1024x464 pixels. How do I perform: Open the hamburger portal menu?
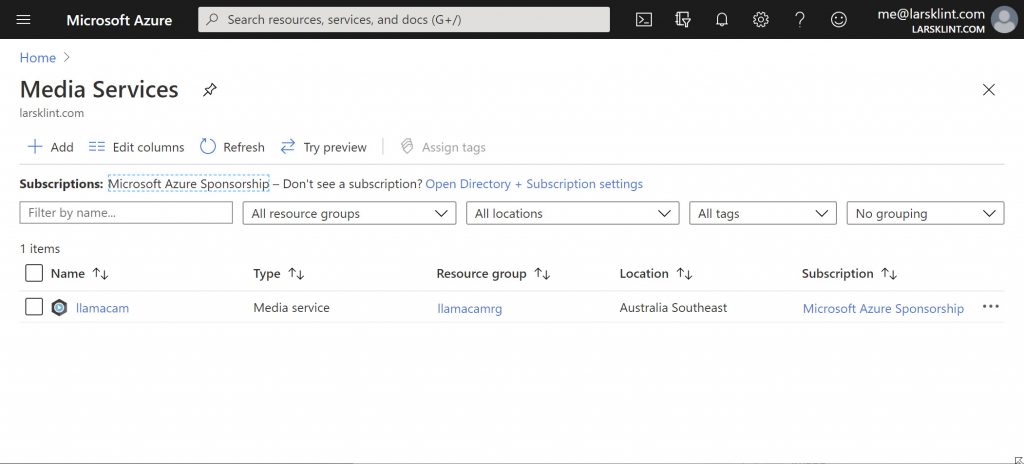(24, 20)
